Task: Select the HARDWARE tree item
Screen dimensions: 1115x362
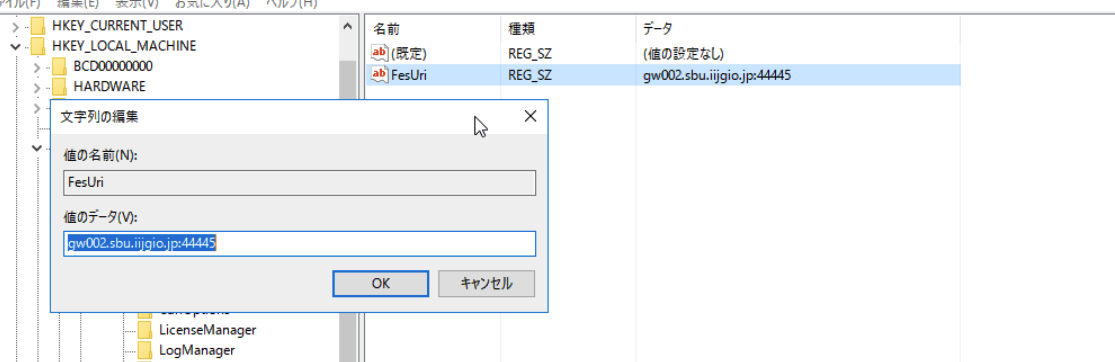Action: pyautogui.click(x=110, y=86)
